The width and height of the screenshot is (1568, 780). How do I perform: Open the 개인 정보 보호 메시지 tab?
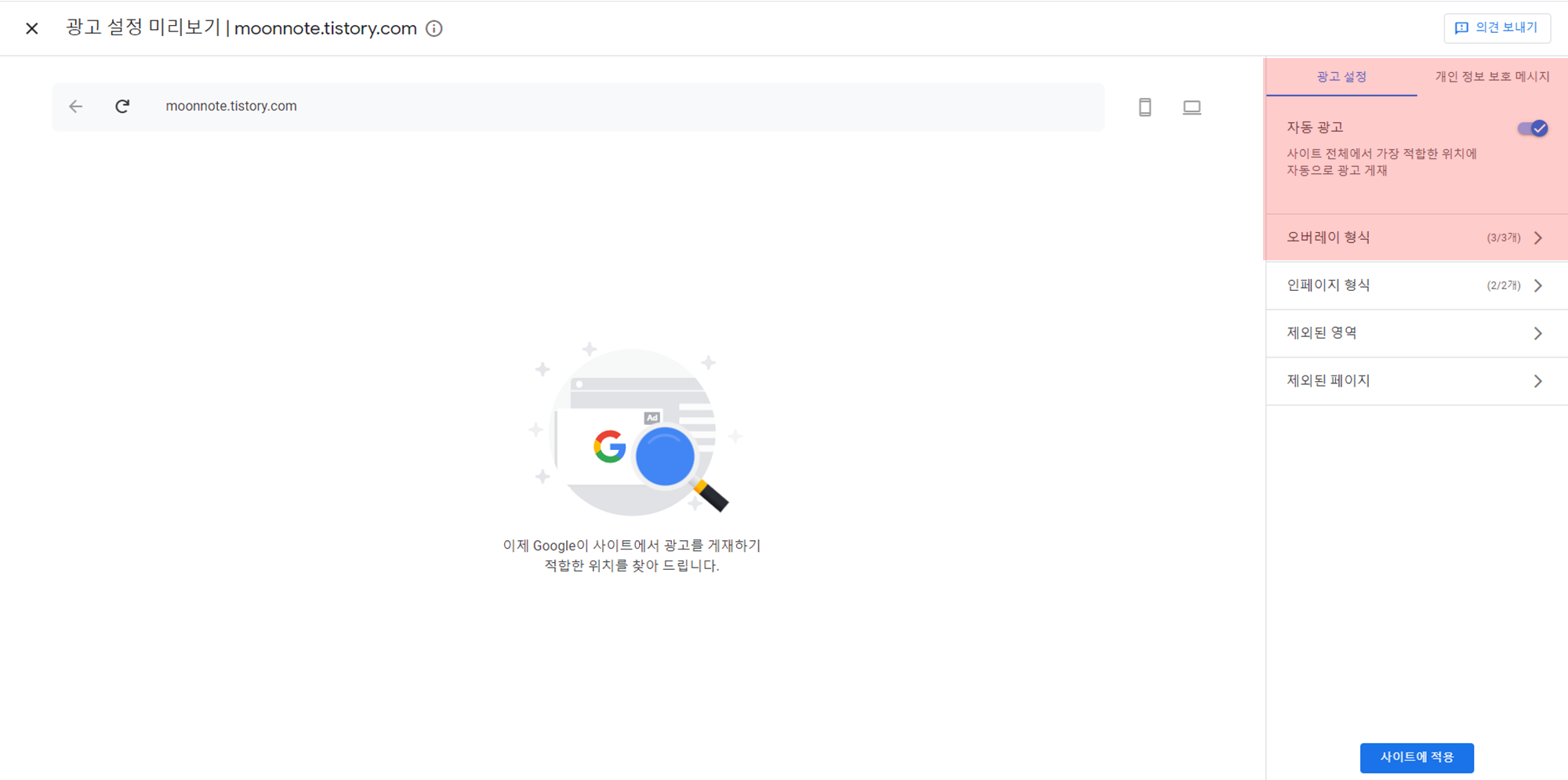coord(1492,77)
